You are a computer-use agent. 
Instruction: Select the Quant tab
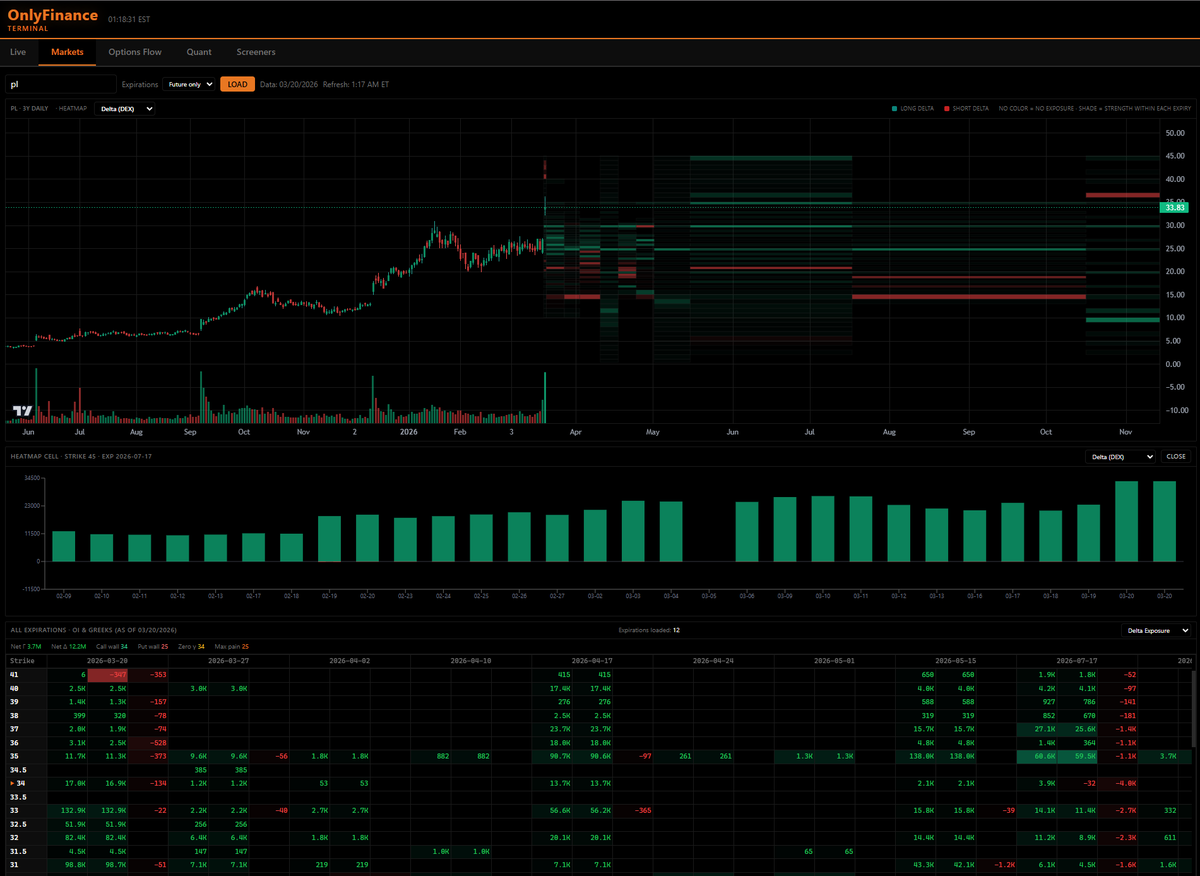pos(199,52)
